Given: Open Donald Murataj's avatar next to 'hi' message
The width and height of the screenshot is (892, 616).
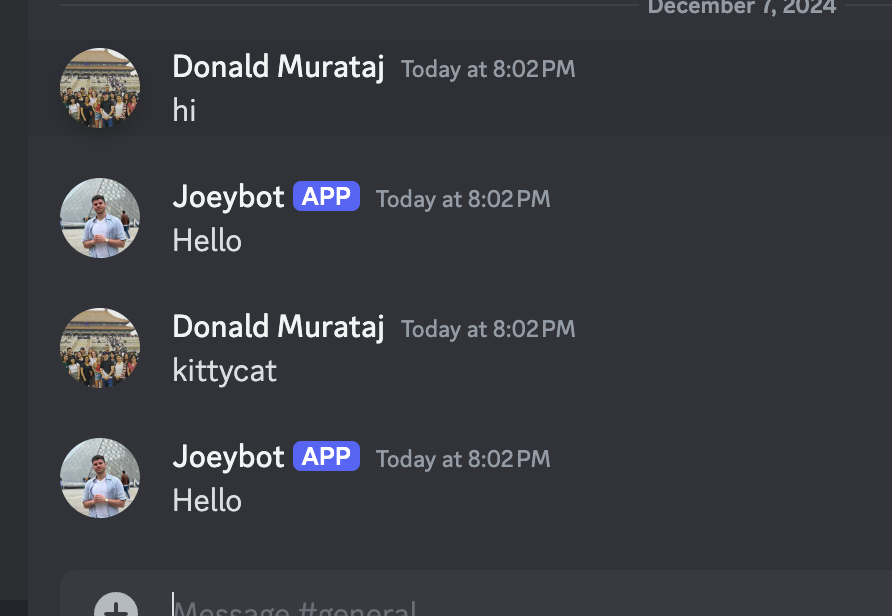Looking at the screenshot, I should [x=100, y=88].
